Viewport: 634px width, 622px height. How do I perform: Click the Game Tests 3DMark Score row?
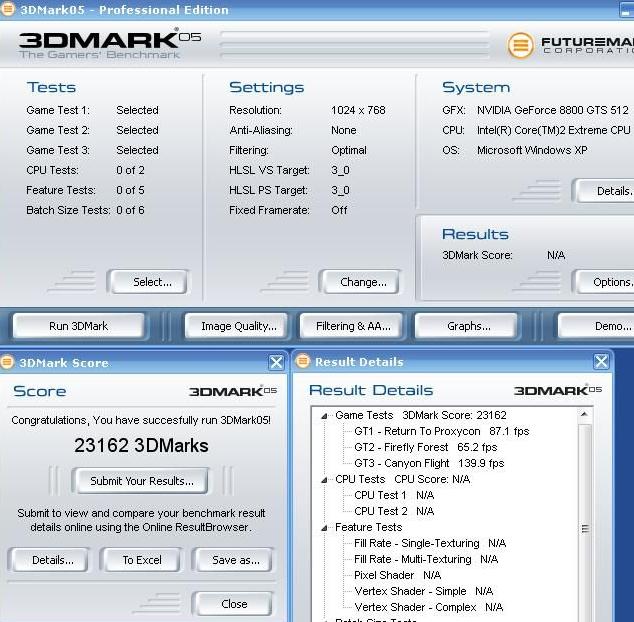[x=421, y=415]
